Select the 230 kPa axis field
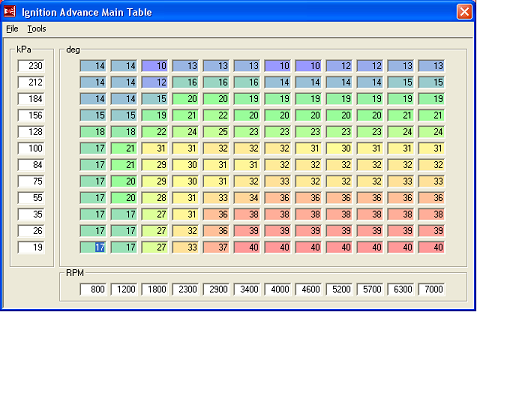 pyautogui.click(x=31, y=66)
